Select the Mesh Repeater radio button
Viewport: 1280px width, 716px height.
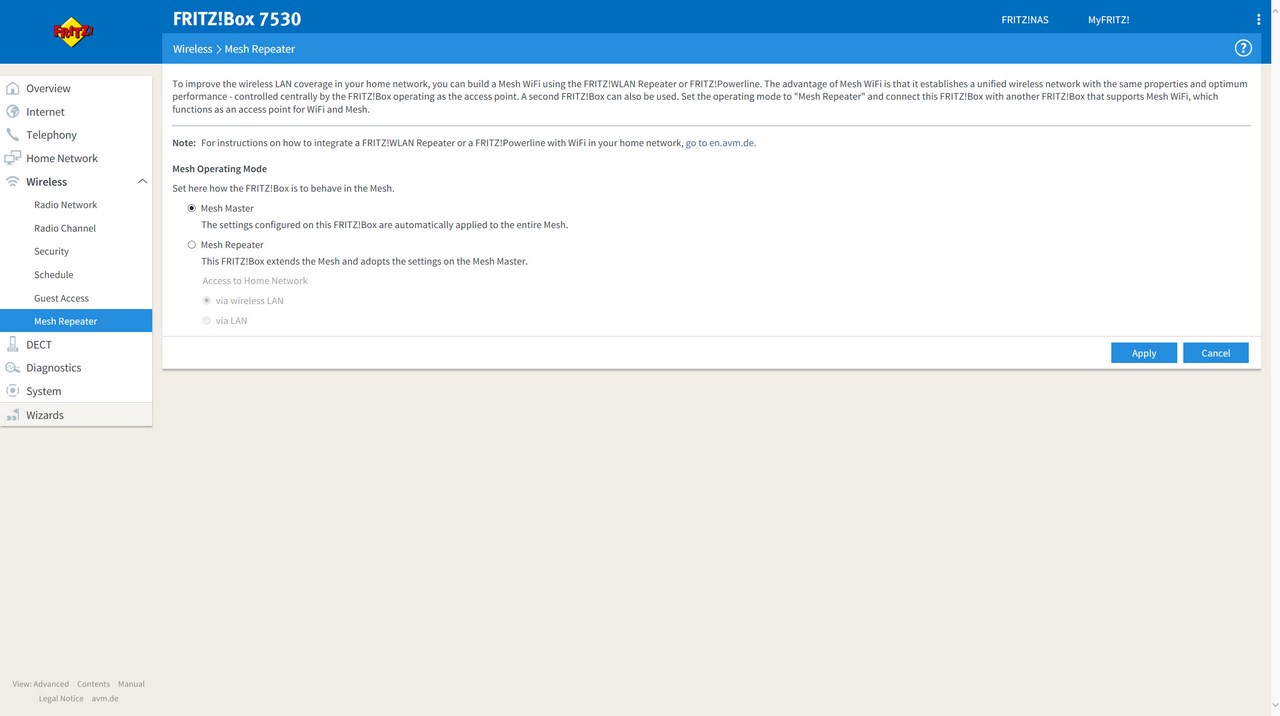[x=192, y=244]
